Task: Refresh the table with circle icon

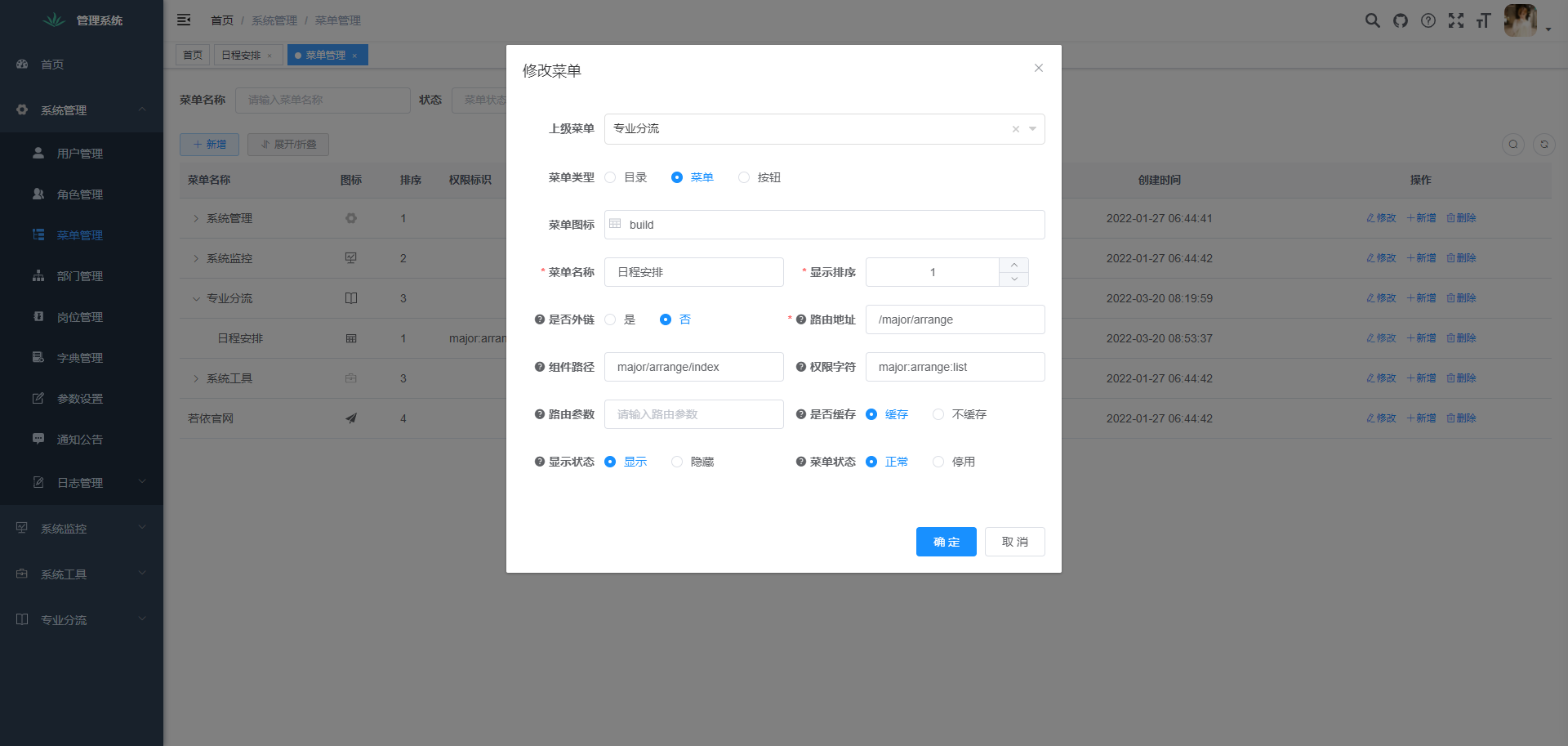Action: (x=1544, y=145)
